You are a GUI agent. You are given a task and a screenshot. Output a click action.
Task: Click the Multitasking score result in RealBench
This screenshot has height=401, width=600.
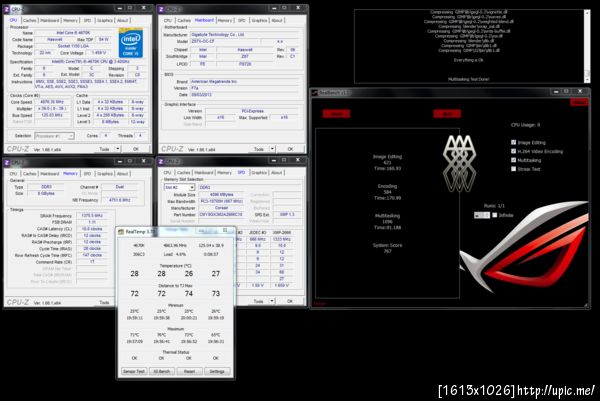point(387,222)
